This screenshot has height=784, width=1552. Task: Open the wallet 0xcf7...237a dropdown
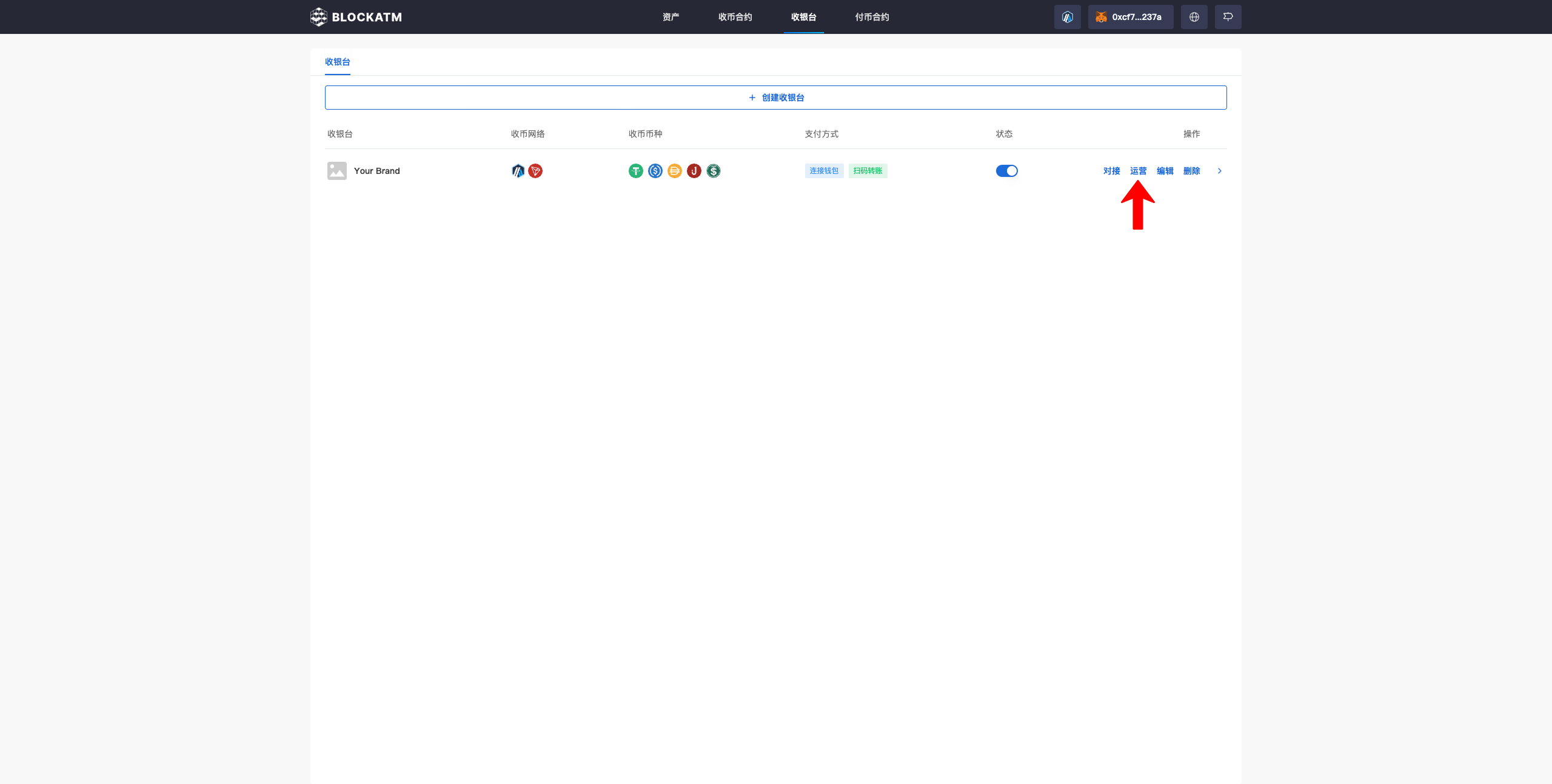pyautogui.click(x=1130, y=17)
